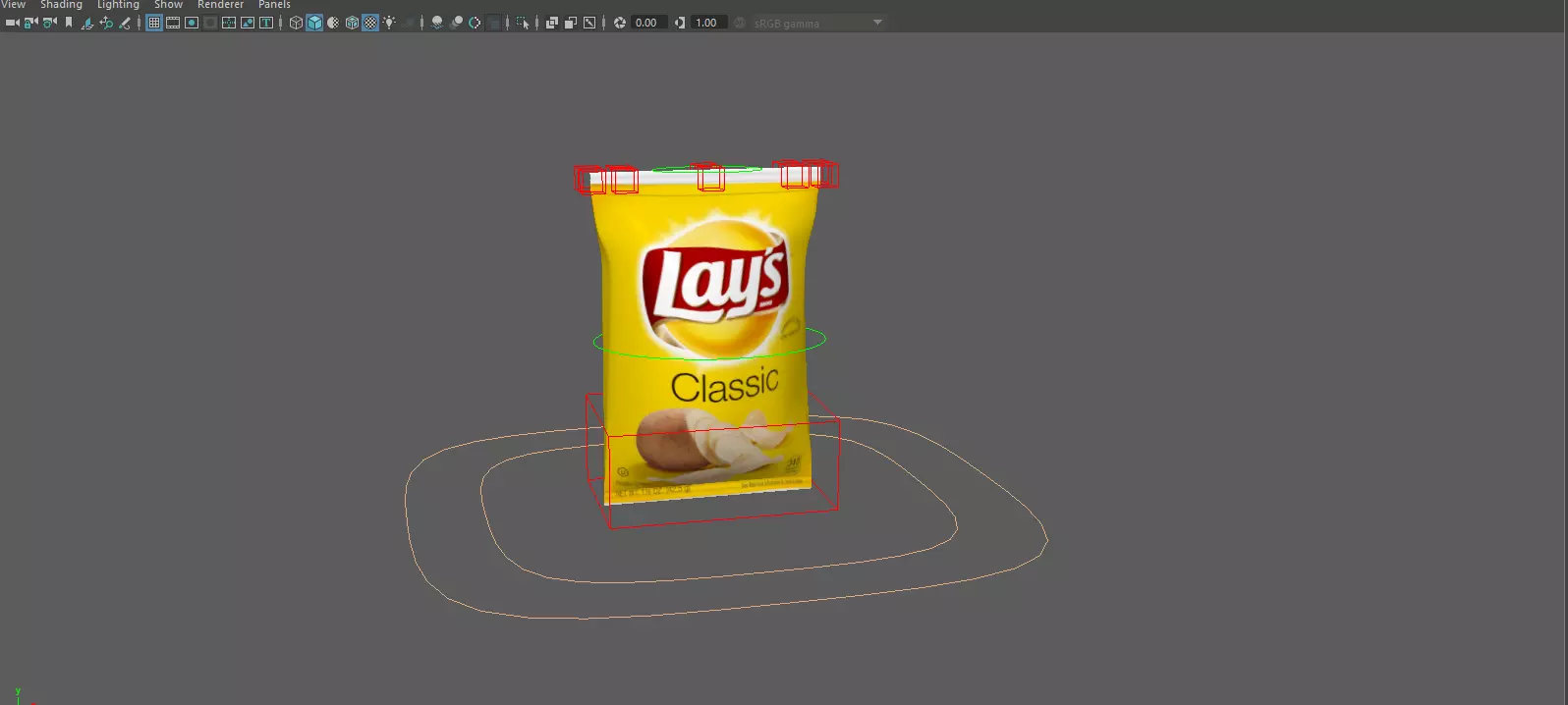Click the exposure value field 0.00
Viewport: 1568px width, 705px height.
[648, 23]
